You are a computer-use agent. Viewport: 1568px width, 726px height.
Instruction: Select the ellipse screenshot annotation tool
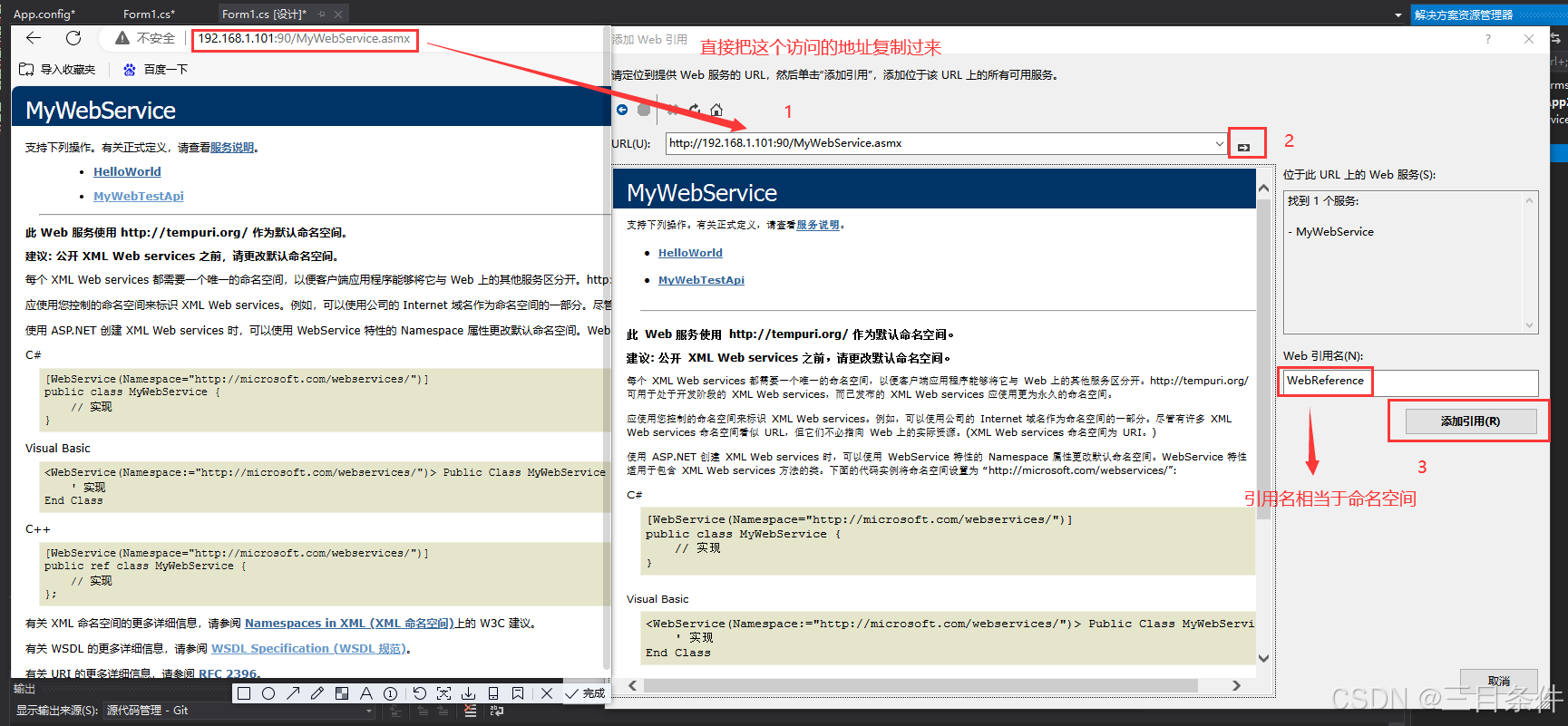click(x=268, y=693)
